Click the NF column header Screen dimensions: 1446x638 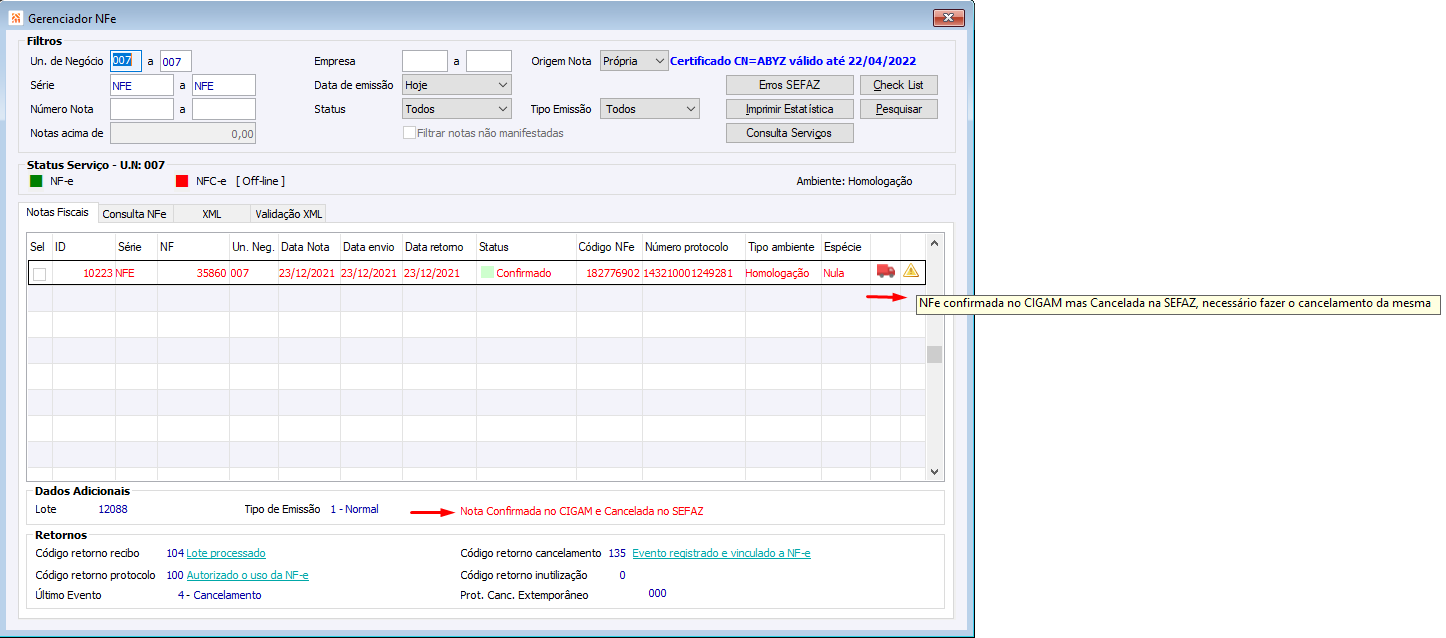193,247
